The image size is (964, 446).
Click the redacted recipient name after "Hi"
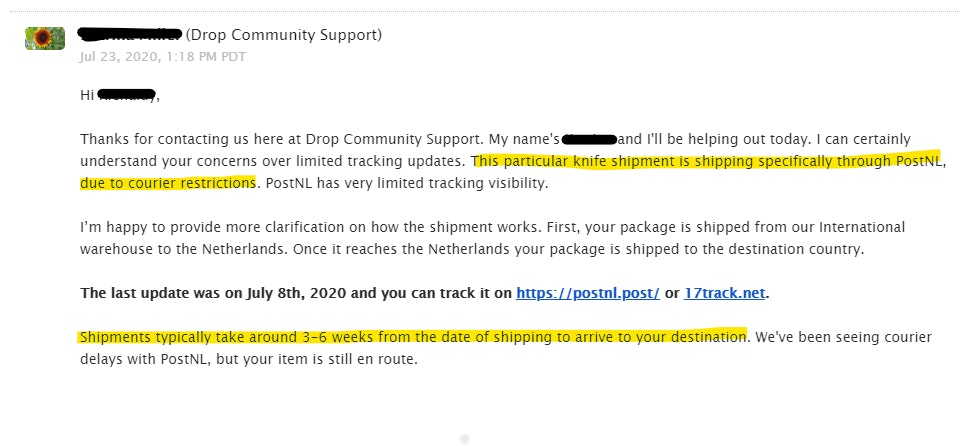click(126, 96)
